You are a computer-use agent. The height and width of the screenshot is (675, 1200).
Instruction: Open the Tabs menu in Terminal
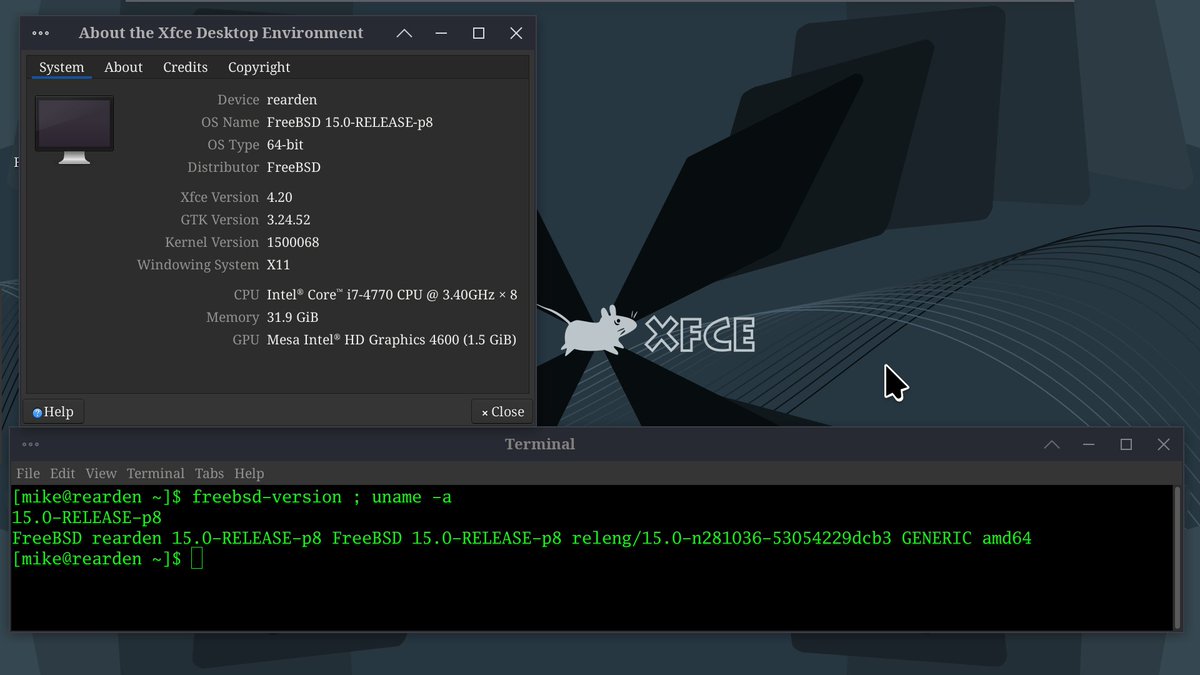tap(209, 473)
